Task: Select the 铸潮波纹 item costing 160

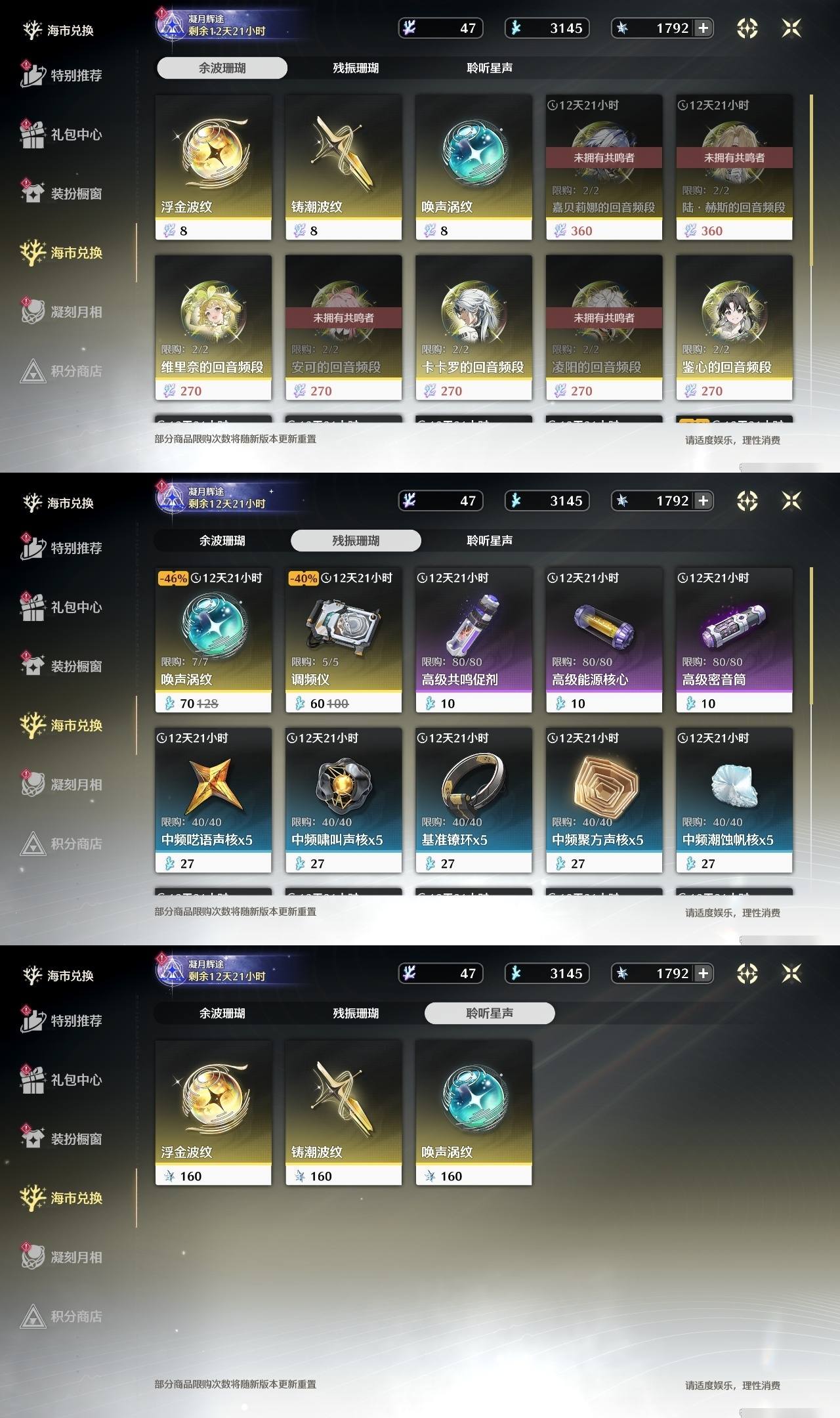Action: (x=343, y=1113)
